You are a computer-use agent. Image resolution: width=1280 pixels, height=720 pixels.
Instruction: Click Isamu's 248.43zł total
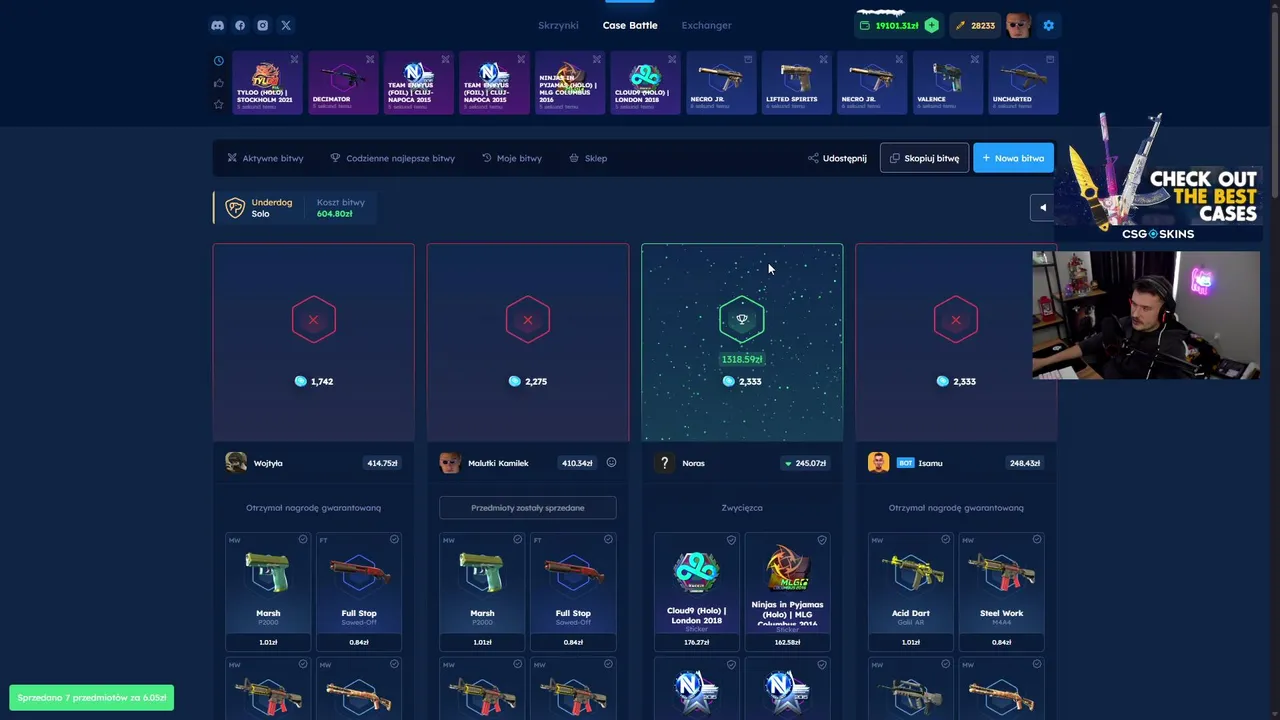(x=1024, y=463)
